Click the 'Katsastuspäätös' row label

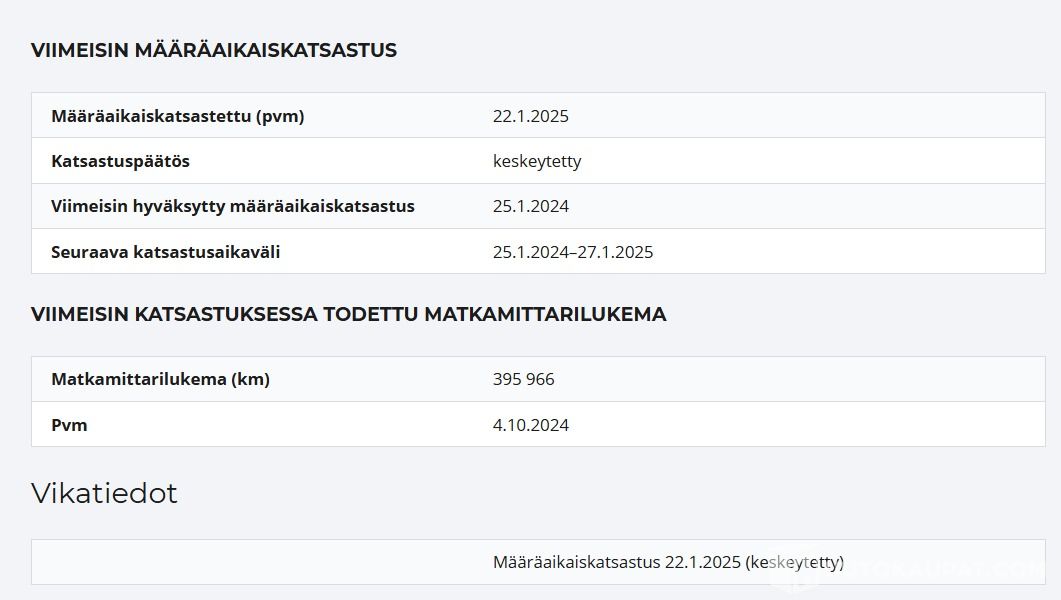120,161
